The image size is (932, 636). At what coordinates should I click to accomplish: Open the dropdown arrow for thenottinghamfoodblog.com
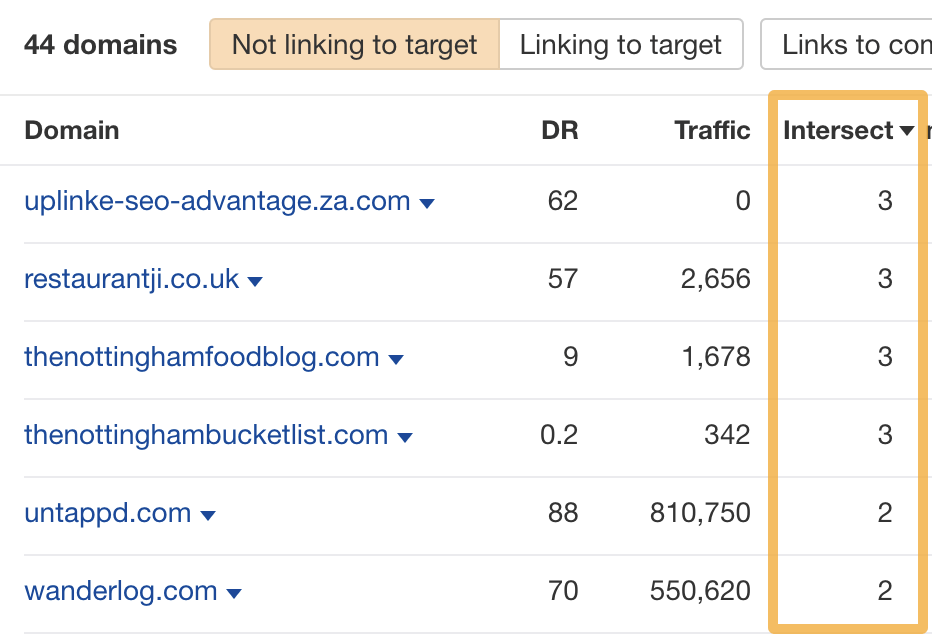(x=394, y=357)
